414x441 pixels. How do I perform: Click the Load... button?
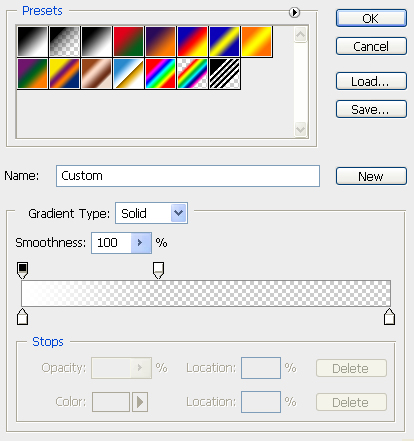371,81
